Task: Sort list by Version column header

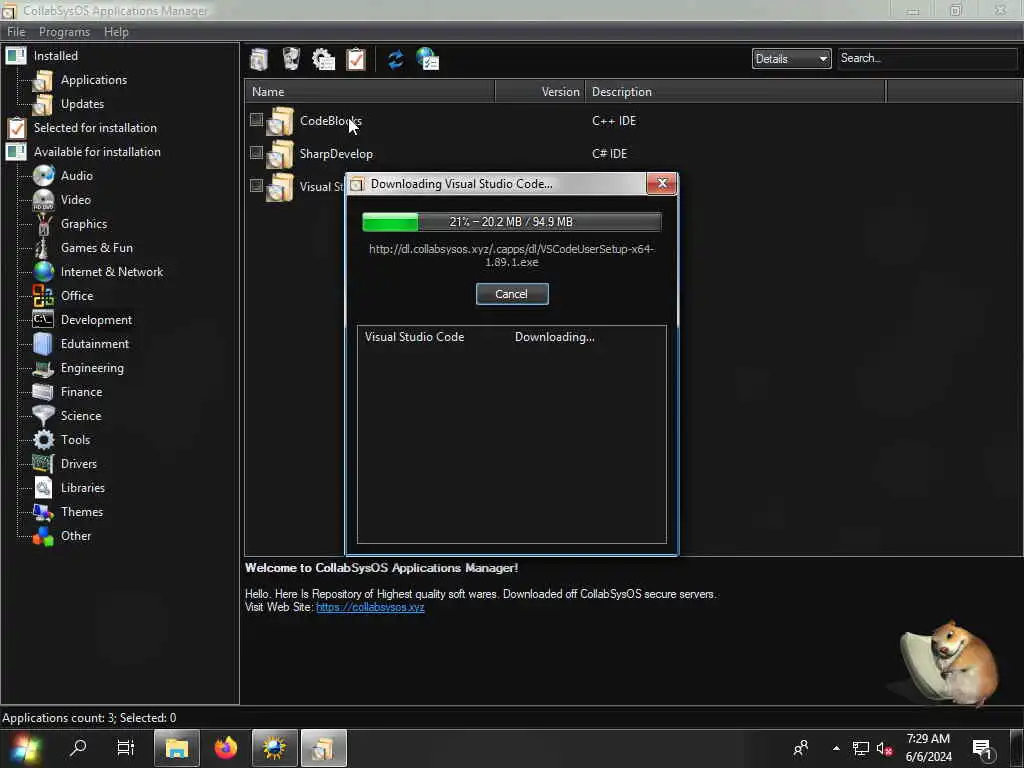Action: point(540,92)
